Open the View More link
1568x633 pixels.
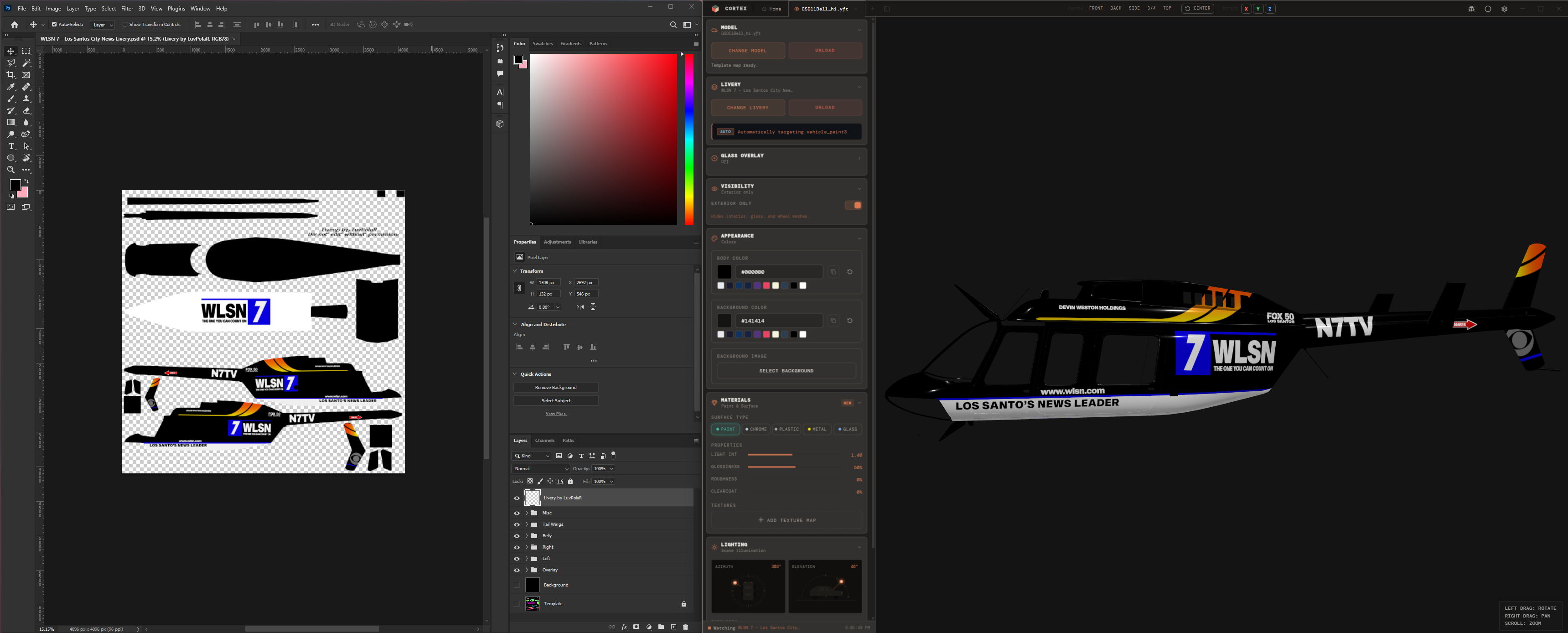coord(556,414)
